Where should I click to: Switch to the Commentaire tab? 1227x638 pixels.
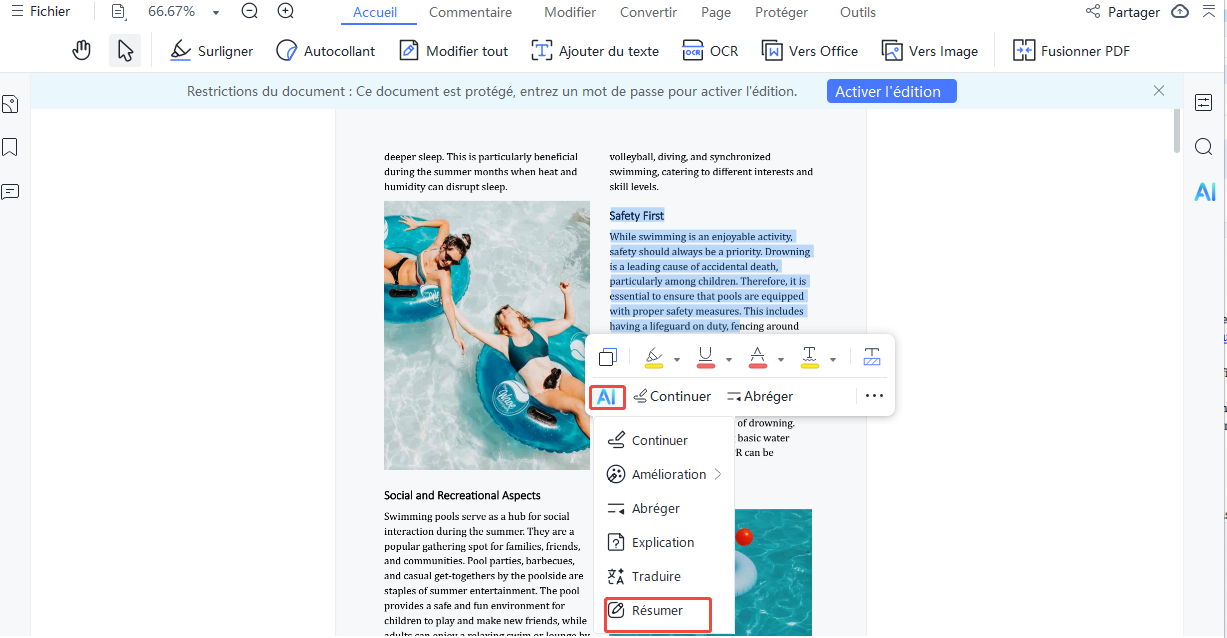(x=470, y=13)
